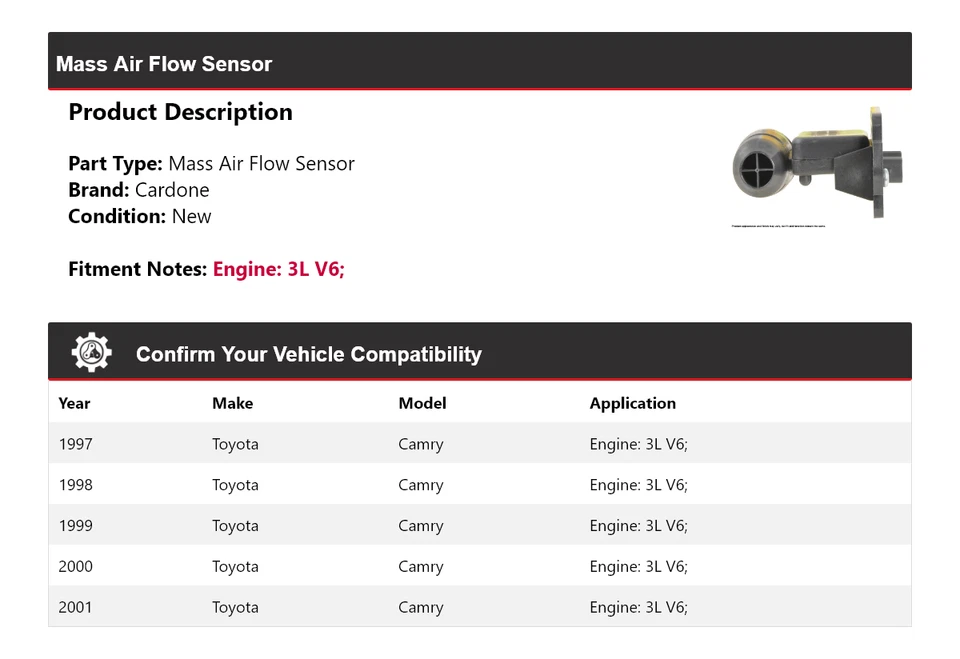This screenshot has height=659, width=960.
Task: Click the gear compatibility icon
Action: point(91,353)
